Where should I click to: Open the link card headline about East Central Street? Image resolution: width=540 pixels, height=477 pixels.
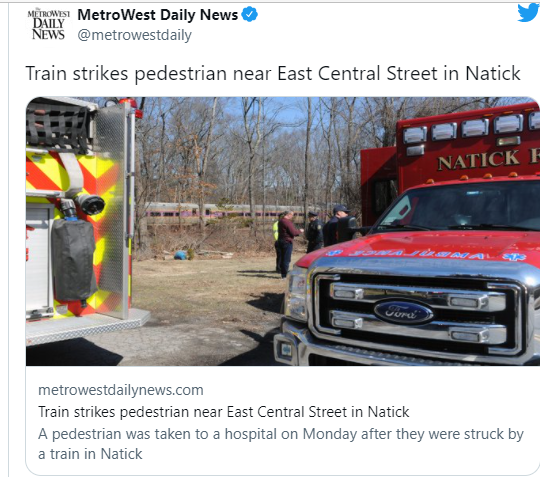pyautogui.click(x=224, y=412)
